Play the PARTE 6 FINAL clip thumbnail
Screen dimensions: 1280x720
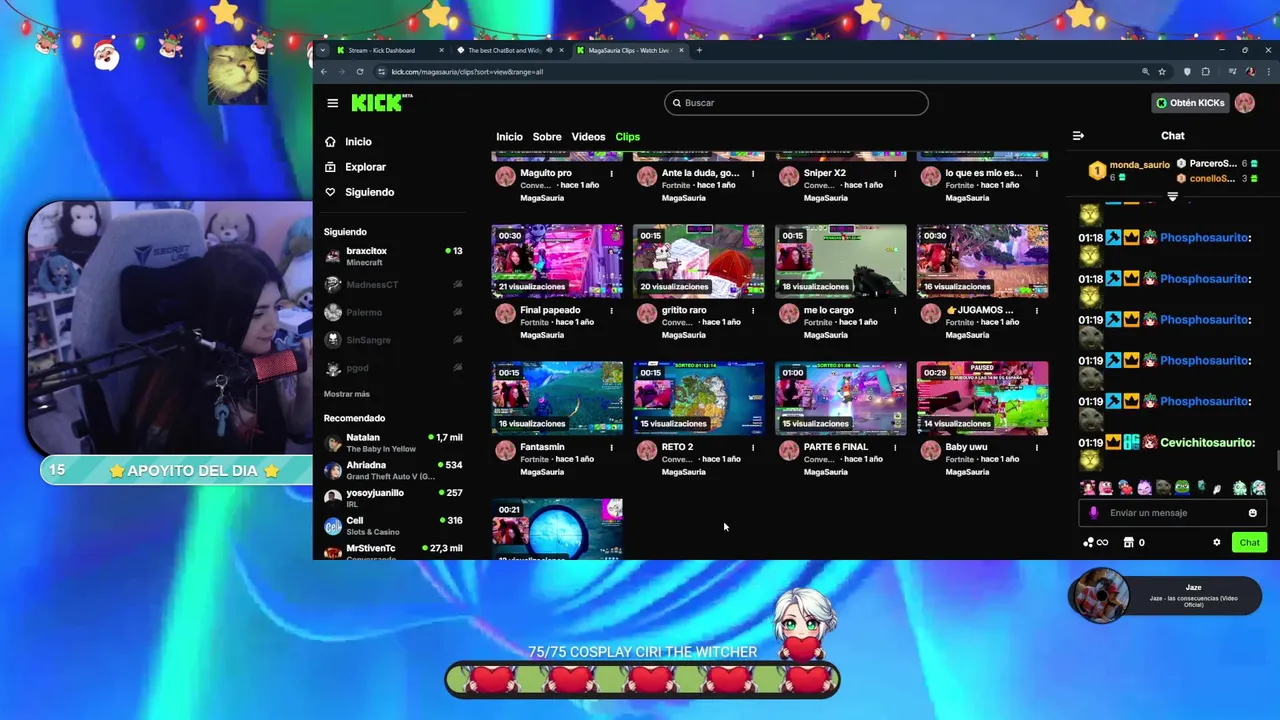[841, 398]
